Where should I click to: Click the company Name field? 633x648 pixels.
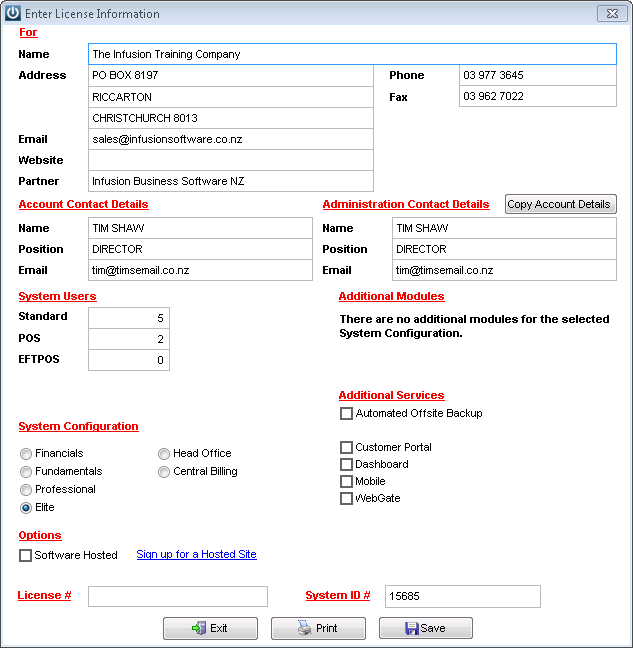(352, 54)
